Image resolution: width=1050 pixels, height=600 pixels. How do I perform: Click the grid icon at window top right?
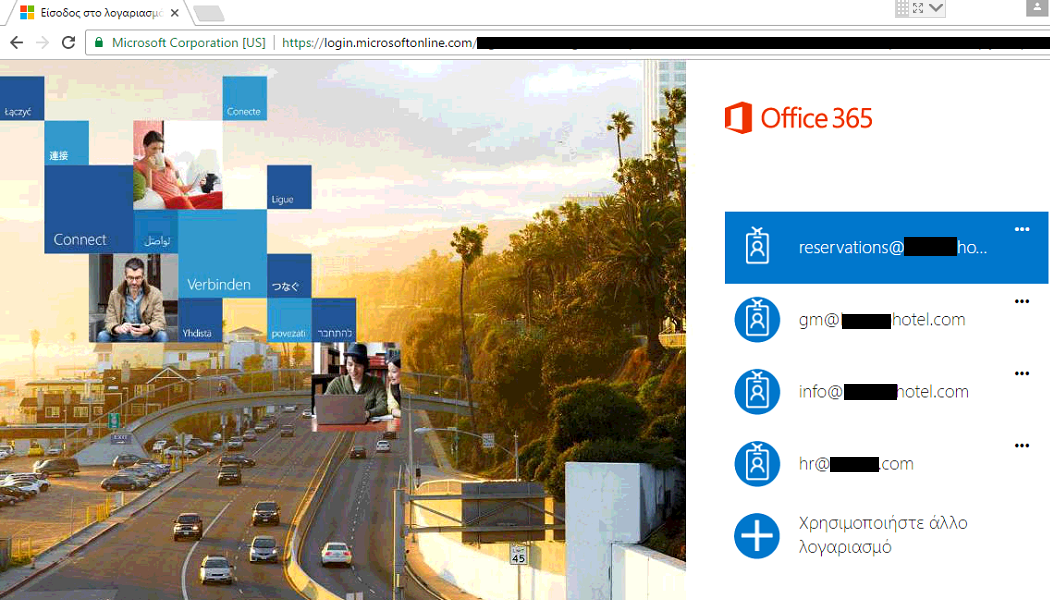pos(902,8)
